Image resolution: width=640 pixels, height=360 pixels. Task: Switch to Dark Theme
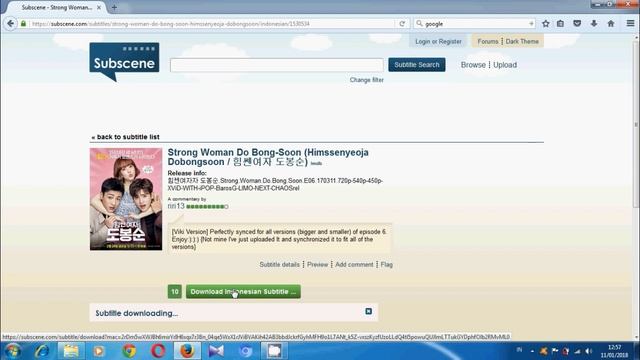(x=522, y=41)
